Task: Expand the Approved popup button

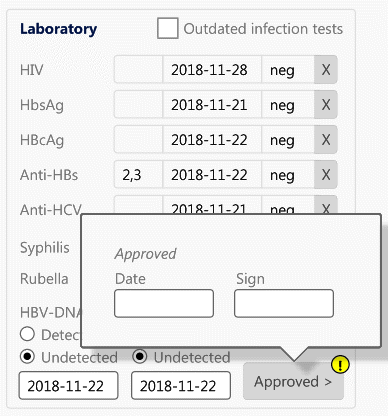Action: pos(293,381)
